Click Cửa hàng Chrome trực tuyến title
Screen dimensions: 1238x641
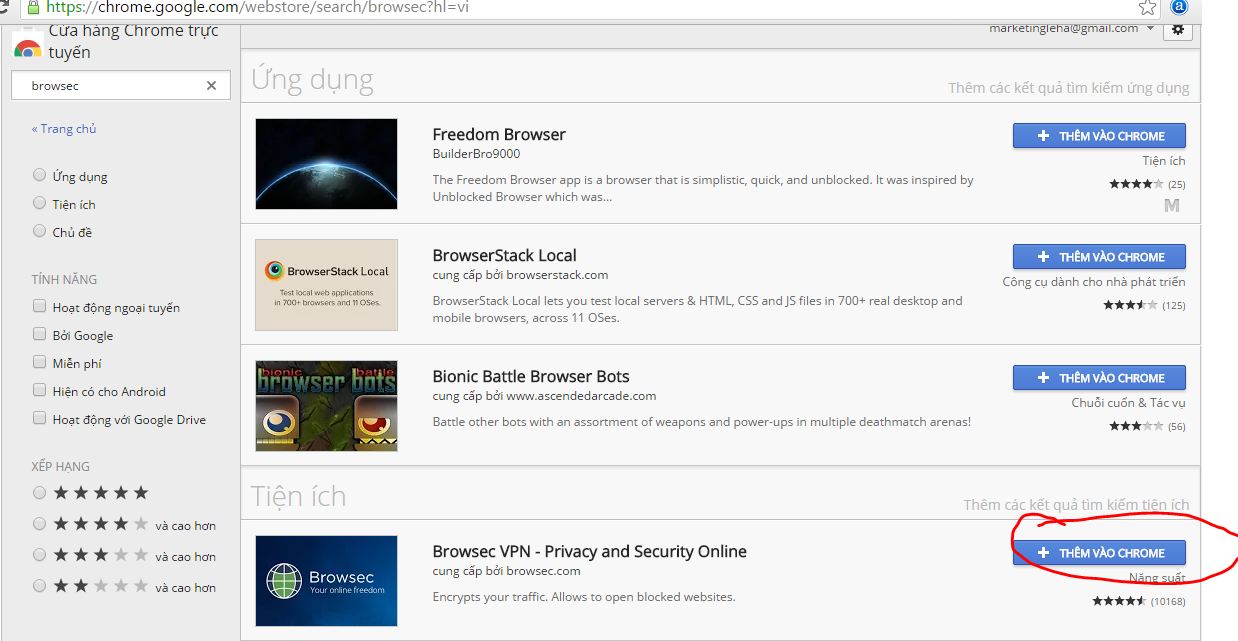(133, 41)
